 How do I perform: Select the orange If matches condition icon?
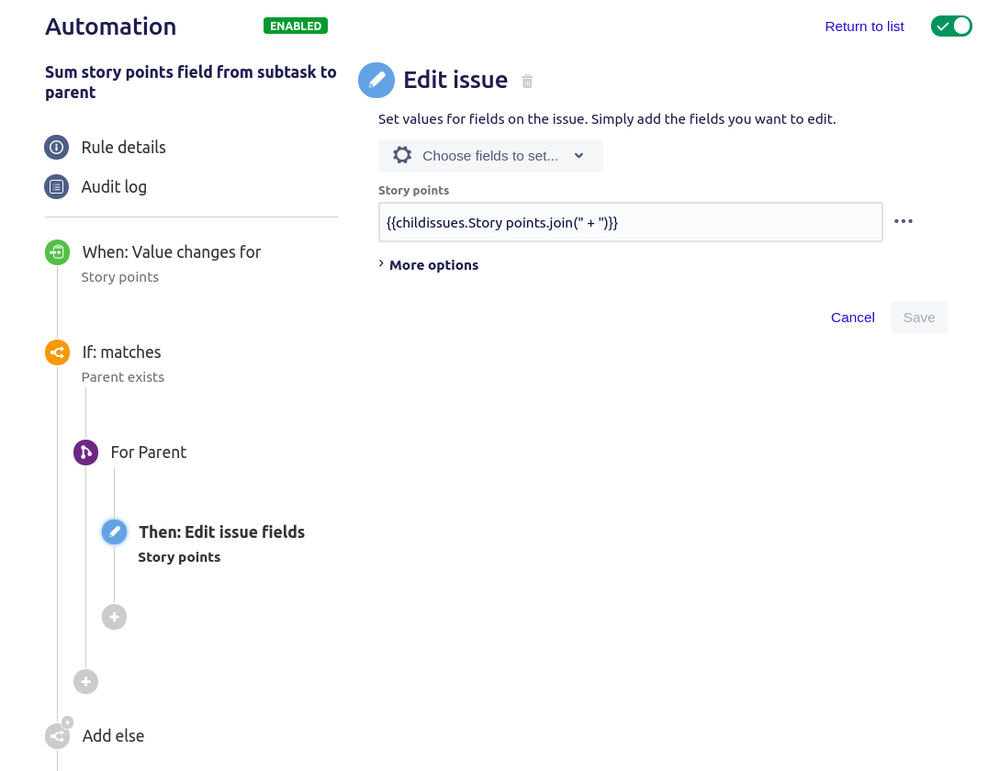[57, 352]
